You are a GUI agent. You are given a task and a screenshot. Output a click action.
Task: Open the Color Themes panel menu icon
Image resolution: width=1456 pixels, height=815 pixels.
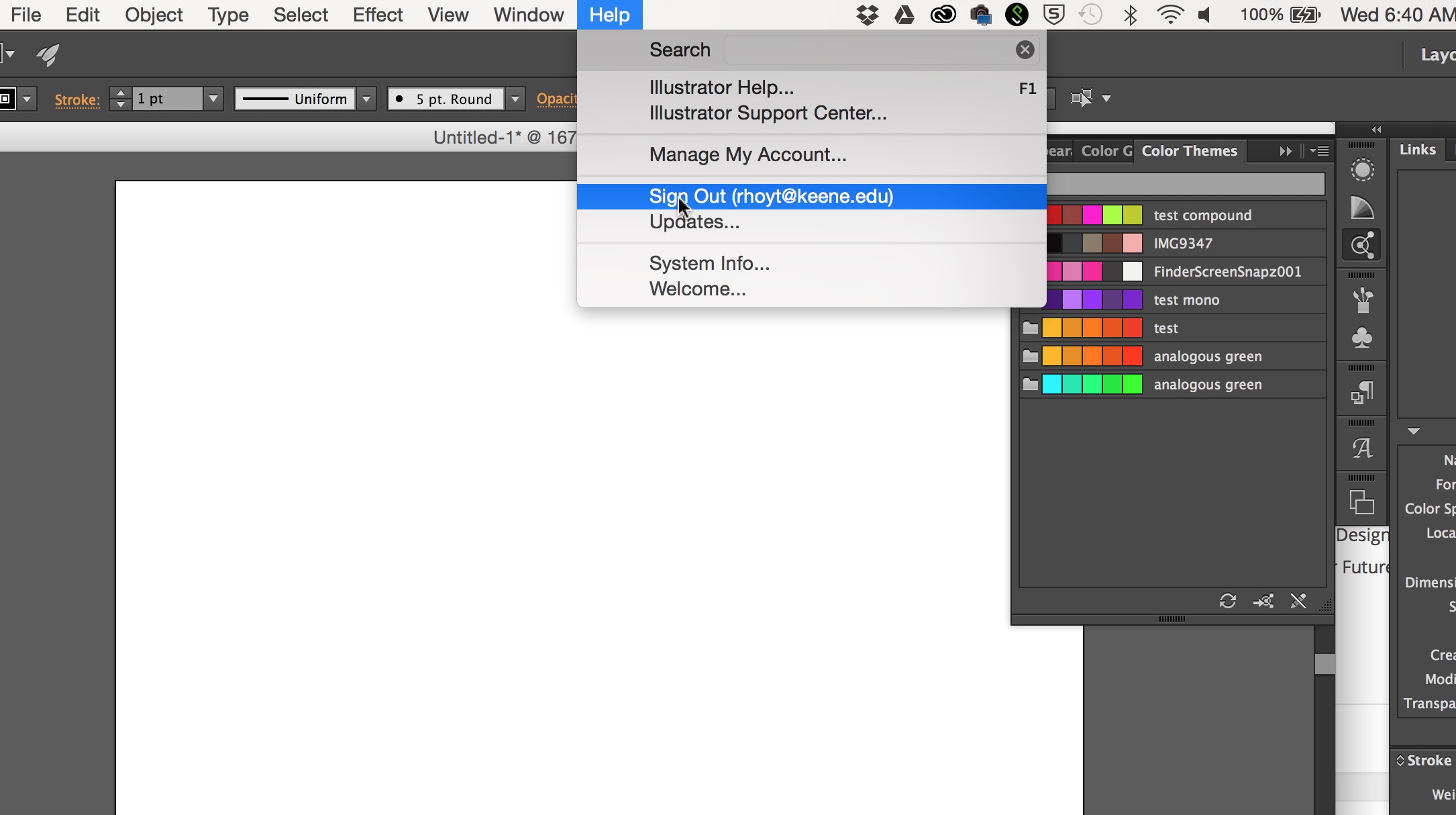point(1319,151)
